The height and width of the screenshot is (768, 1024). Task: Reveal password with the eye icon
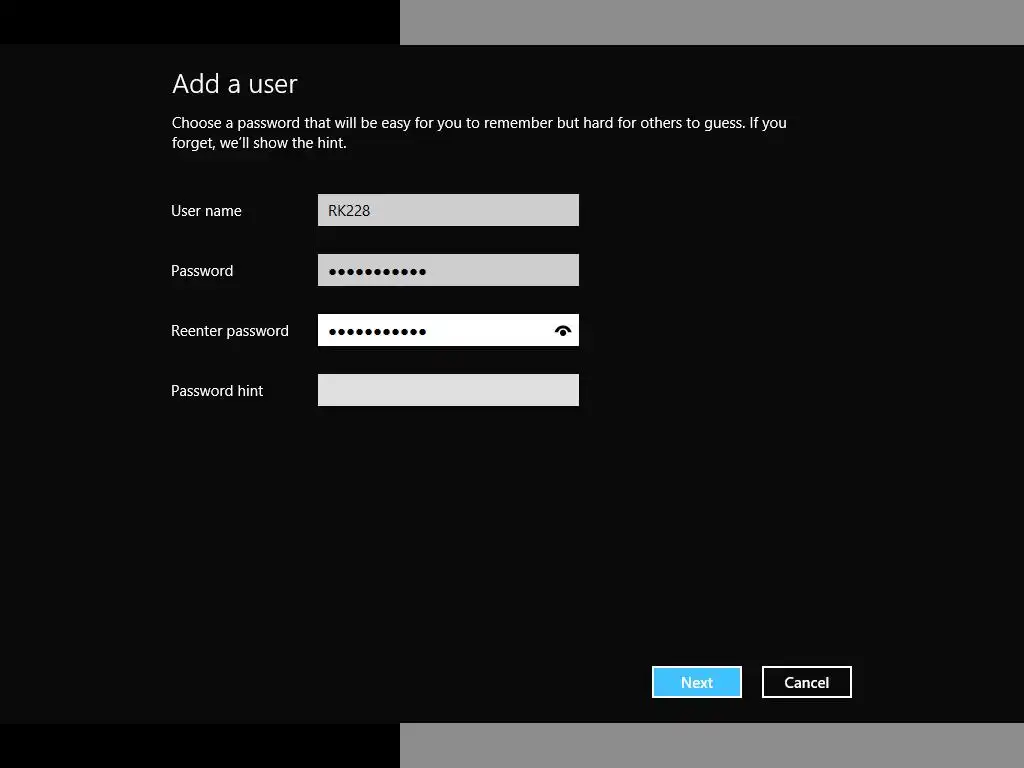tap(562, 331)
